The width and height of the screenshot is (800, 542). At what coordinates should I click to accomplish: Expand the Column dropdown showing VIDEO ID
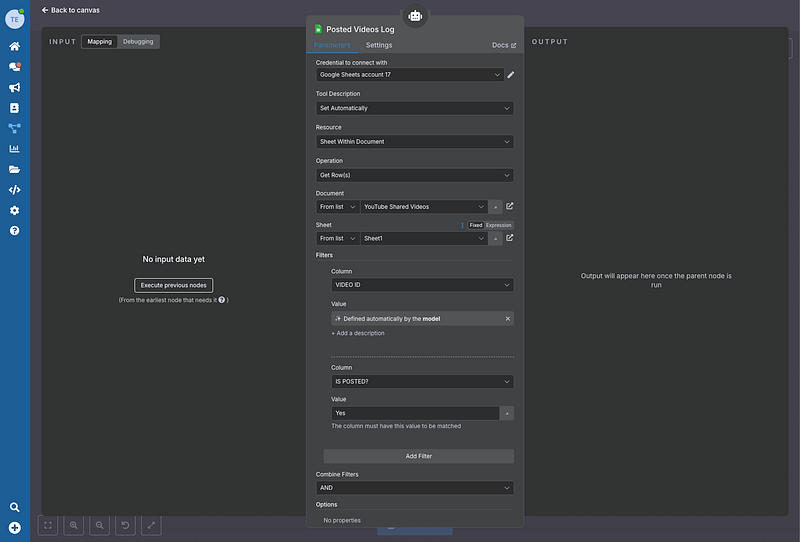422,285
